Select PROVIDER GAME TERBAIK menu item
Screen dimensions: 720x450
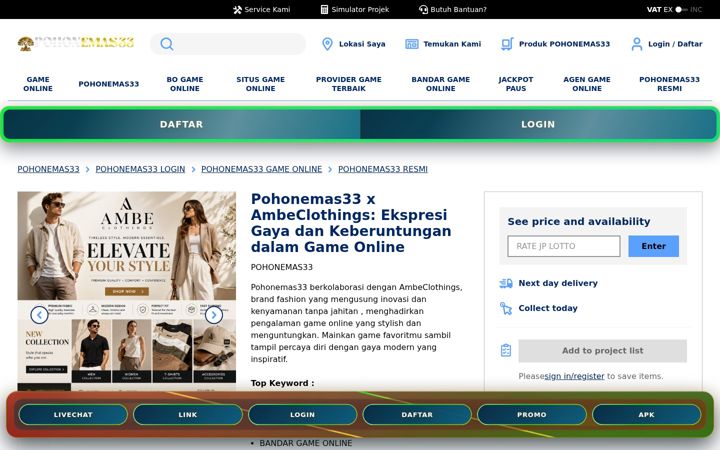pyautogui.click(x=349, y=84)
